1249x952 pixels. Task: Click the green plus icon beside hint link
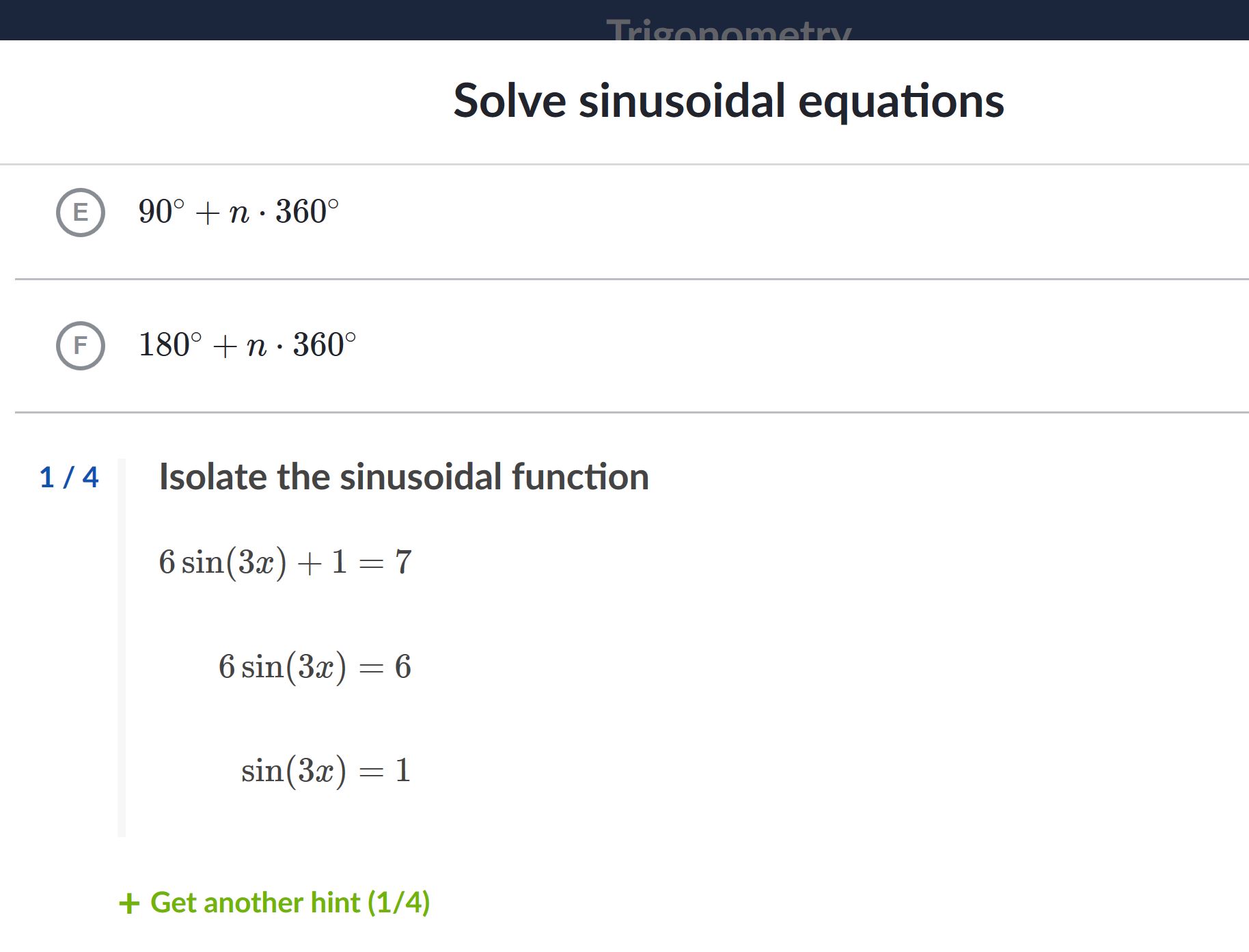(x=129, y=903)
